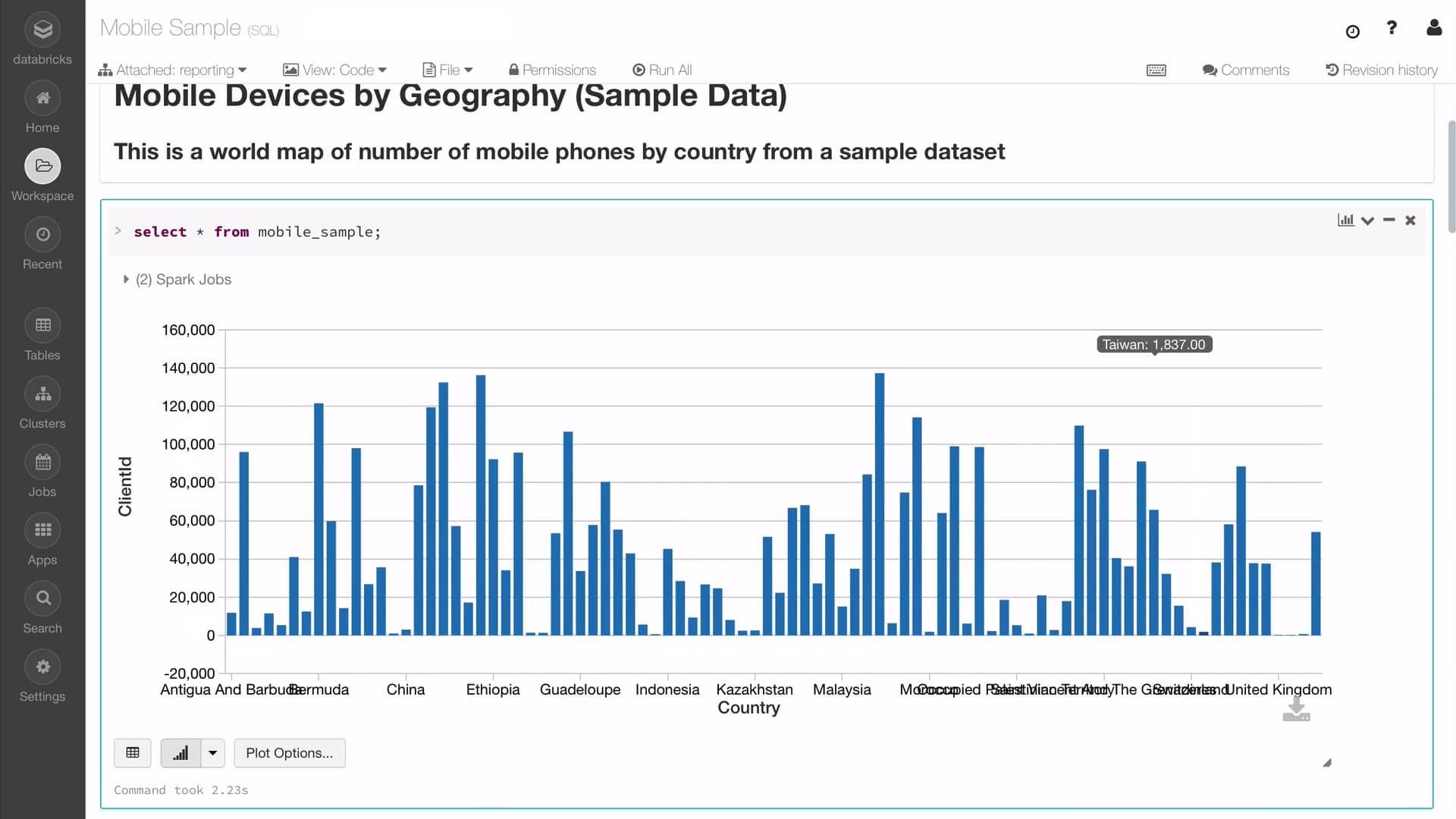Minimize the SQL cell
The image size is (1456, 819).
1389,220
